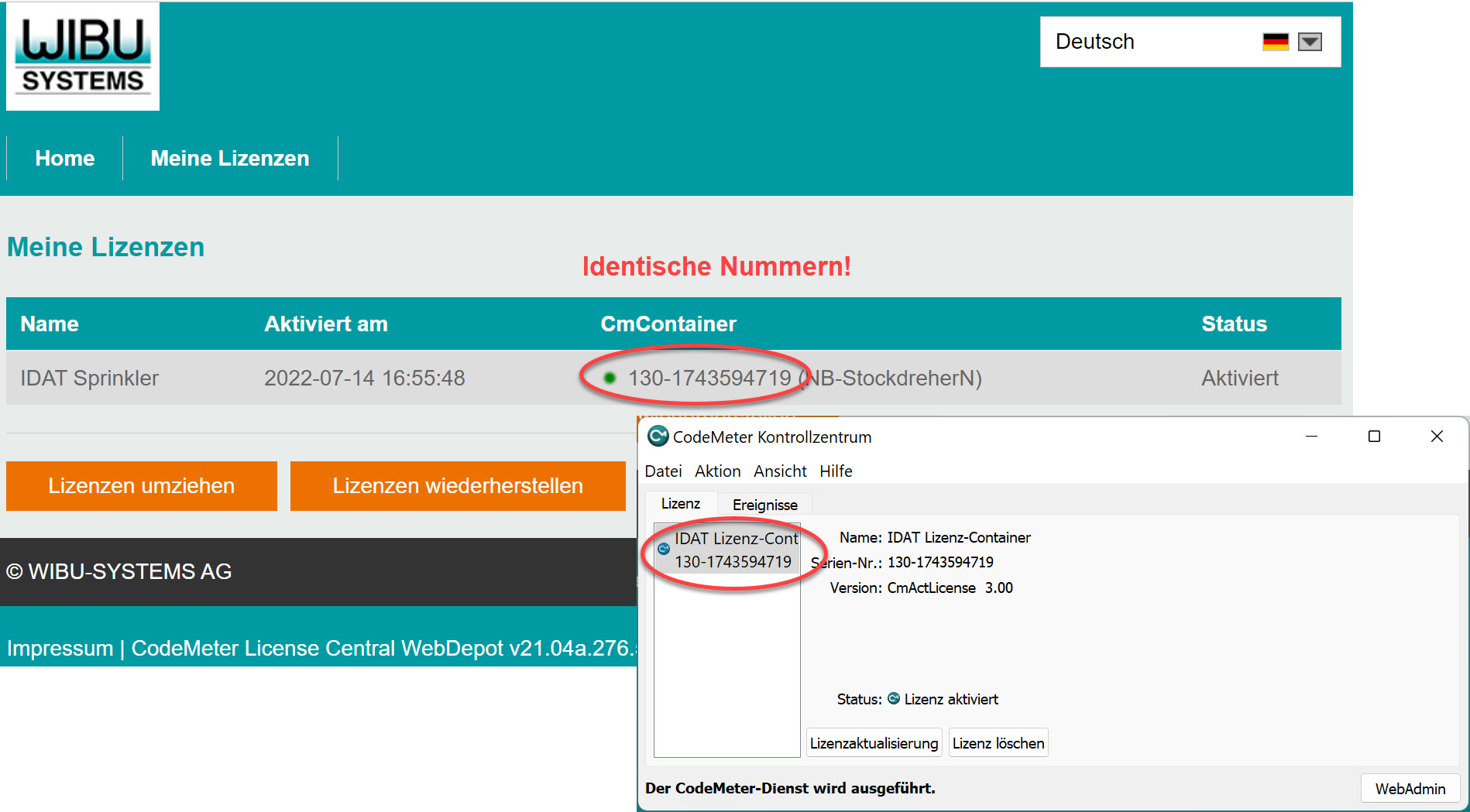The width and height of the screenshot is (1470, 812).
Task: Click the Lizenz aktiviert status icon
Action: [x=894, y=699]
